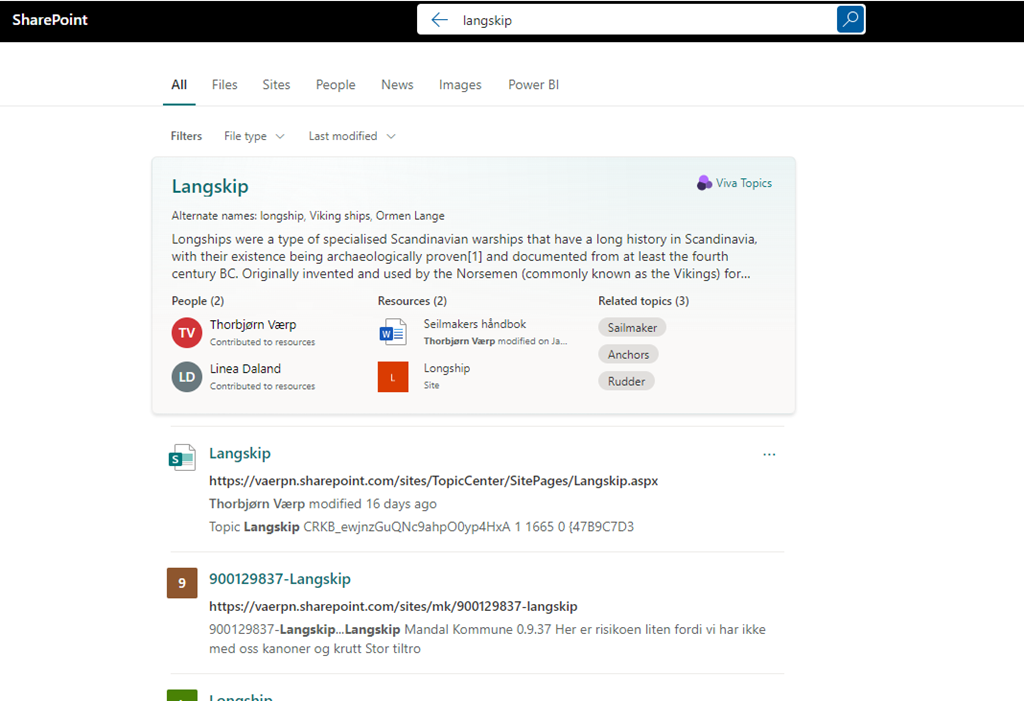Open the more options ellipsis for Langskip result
Viewport: 1024px width, 701px height.
click(x=769, y=454)
